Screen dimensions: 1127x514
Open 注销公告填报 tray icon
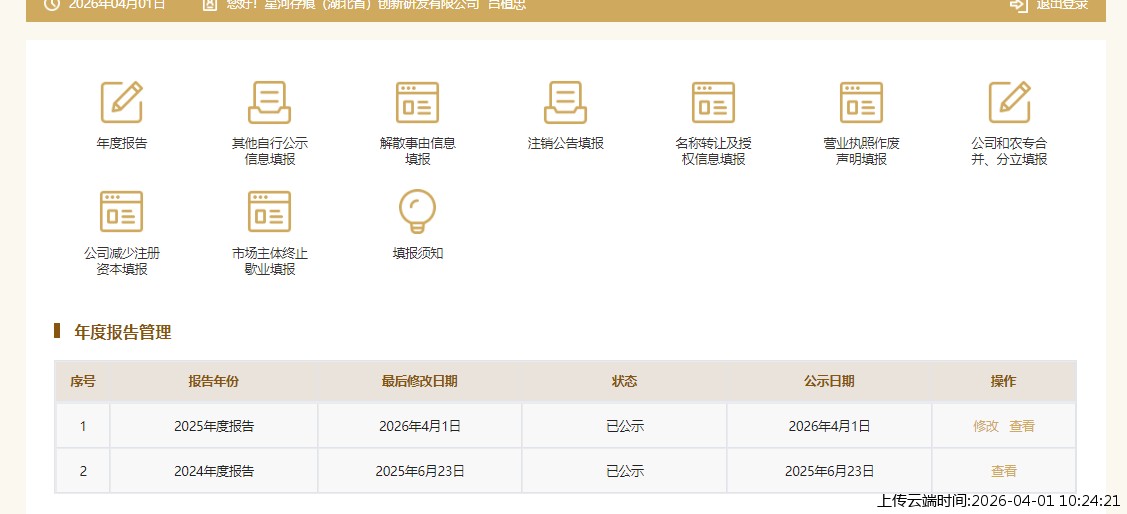point(566,102)
